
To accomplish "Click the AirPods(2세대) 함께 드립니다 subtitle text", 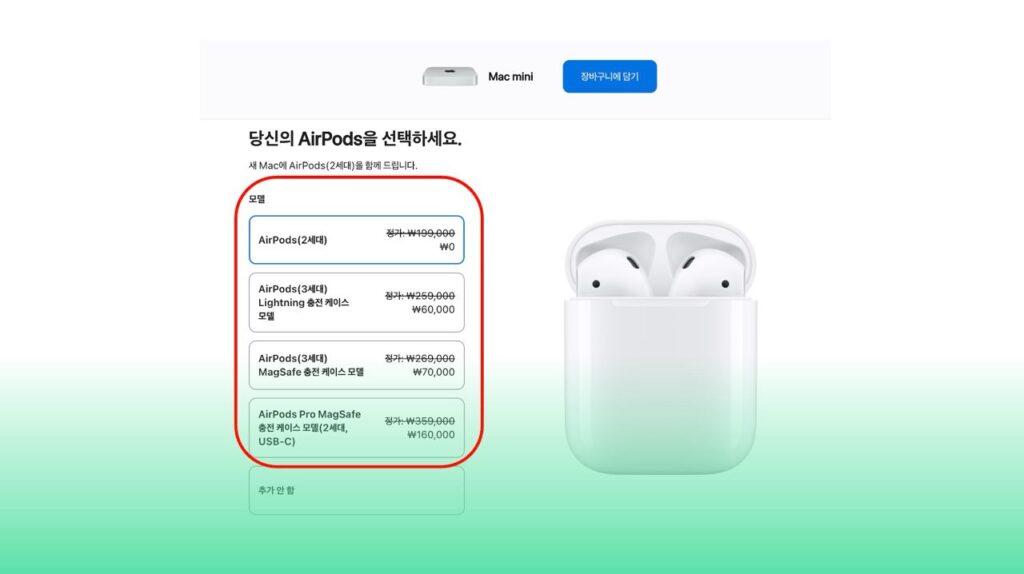I will (332, 165).
